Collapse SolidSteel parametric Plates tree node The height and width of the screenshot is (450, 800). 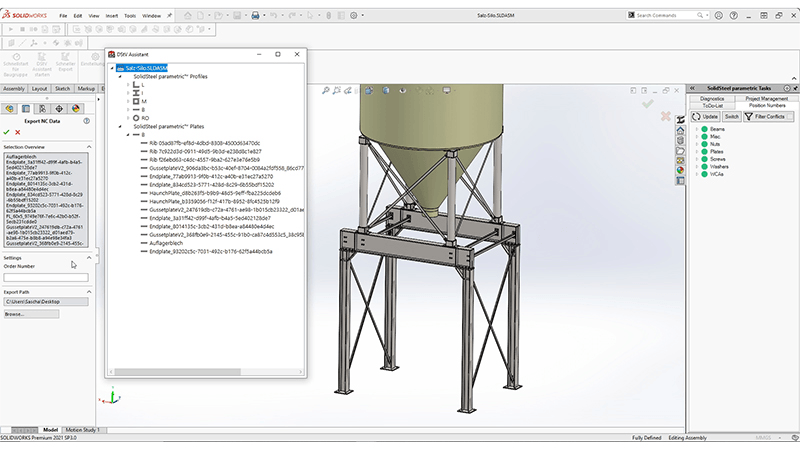(x=120, y=126)
